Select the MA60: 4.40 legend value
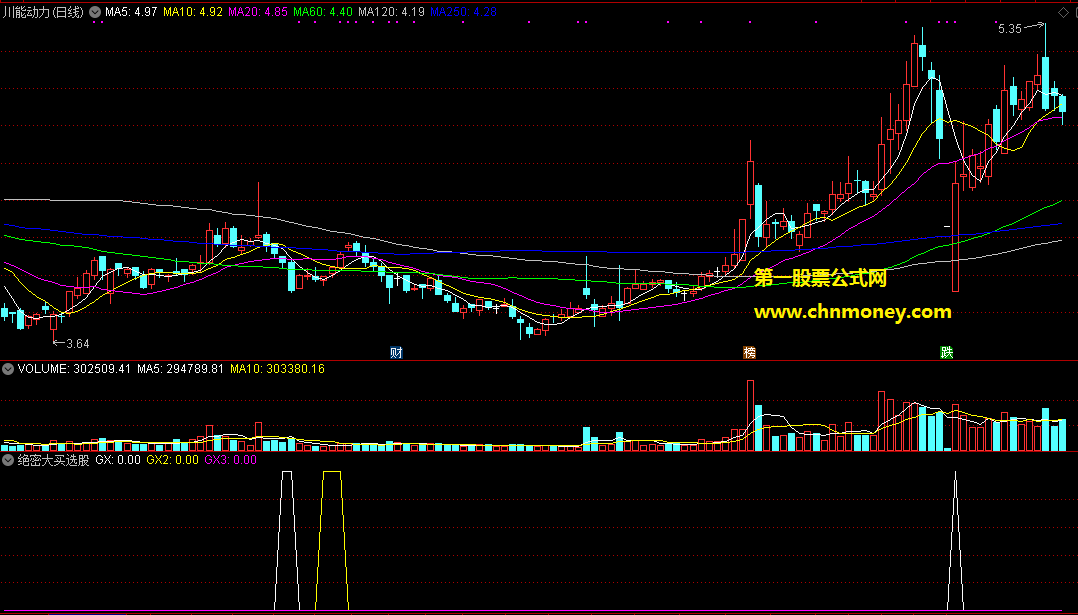1078x615 pixels. pyautogui.click(x=322, y=12)
